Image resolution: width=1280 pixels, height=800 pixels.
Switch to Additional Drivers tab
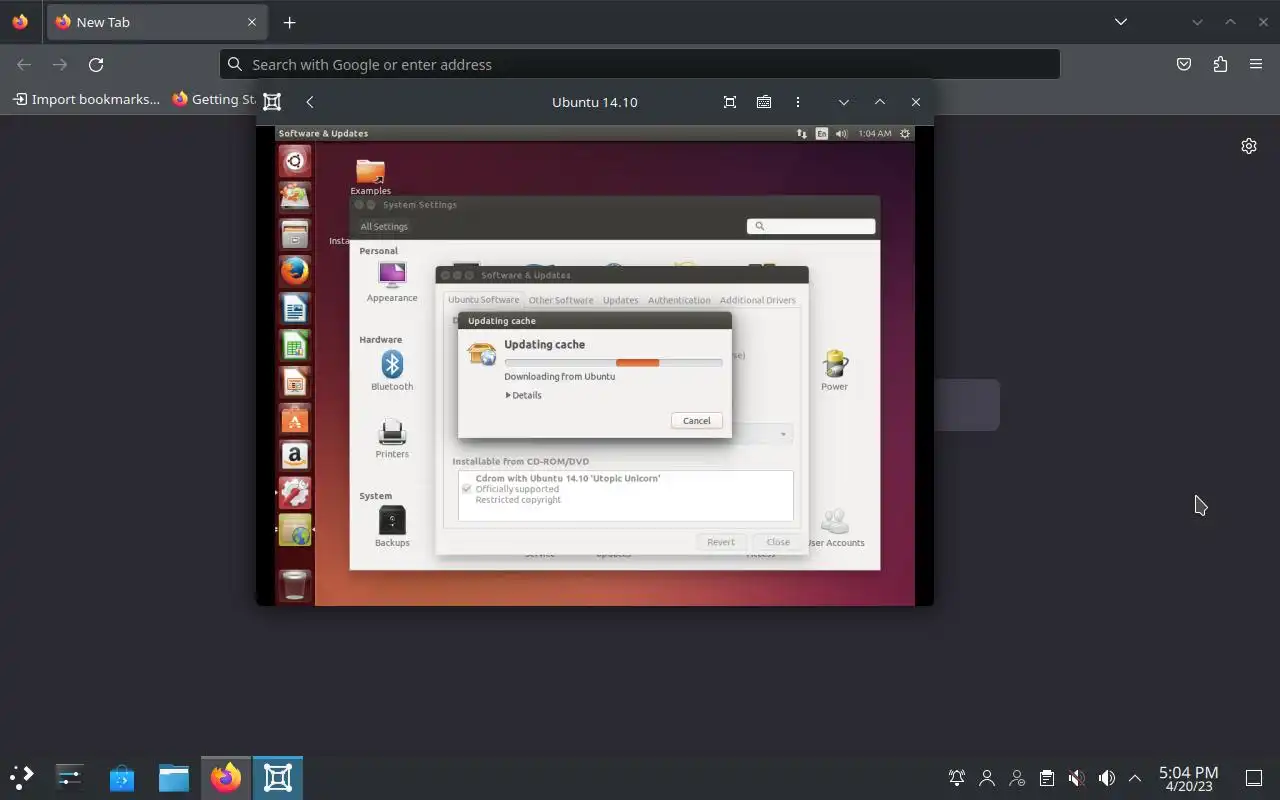758,300
